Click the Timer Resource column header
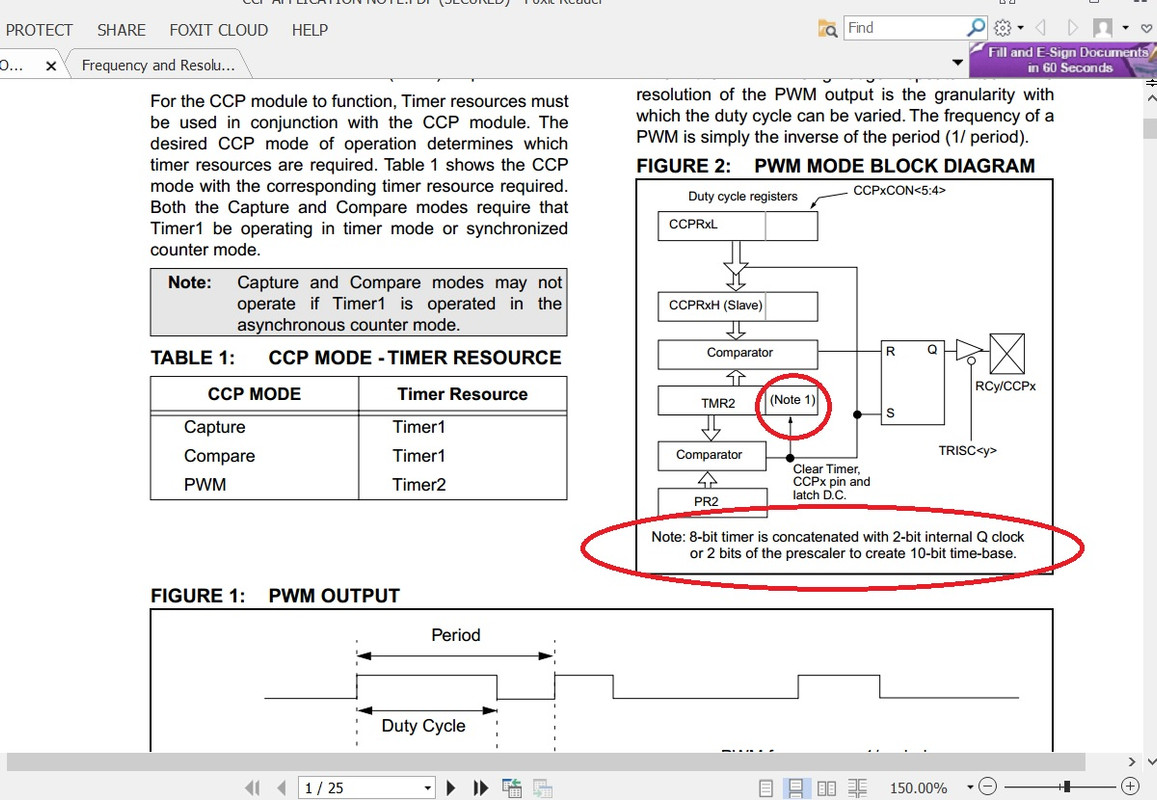1157x800 pixels. coord(463,394)
